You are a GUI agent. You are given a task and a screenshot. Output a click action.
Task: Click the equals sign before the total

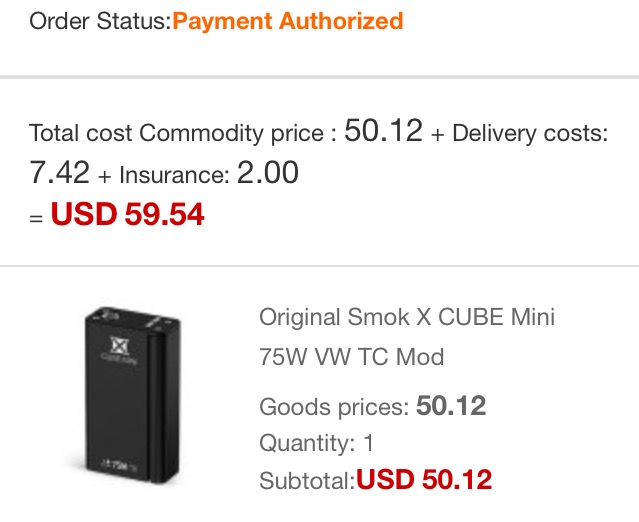[36, 217]
